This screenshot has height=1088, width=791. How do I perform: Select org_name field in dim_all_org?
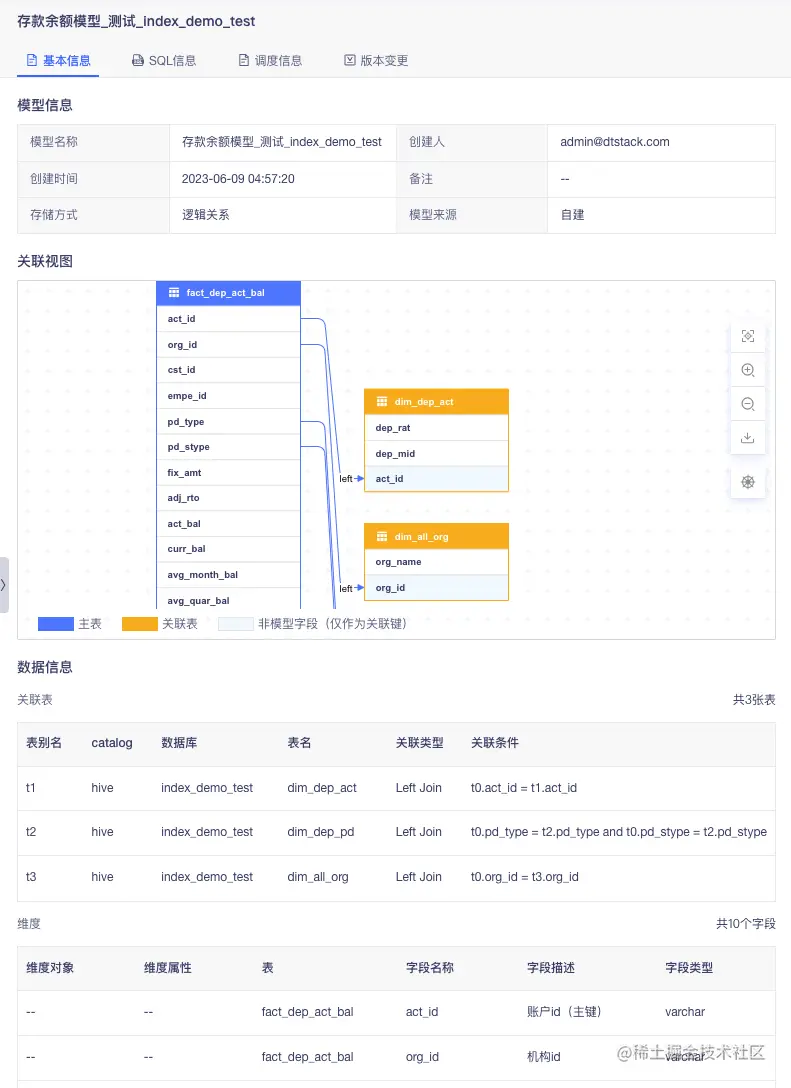click(436, 562)
